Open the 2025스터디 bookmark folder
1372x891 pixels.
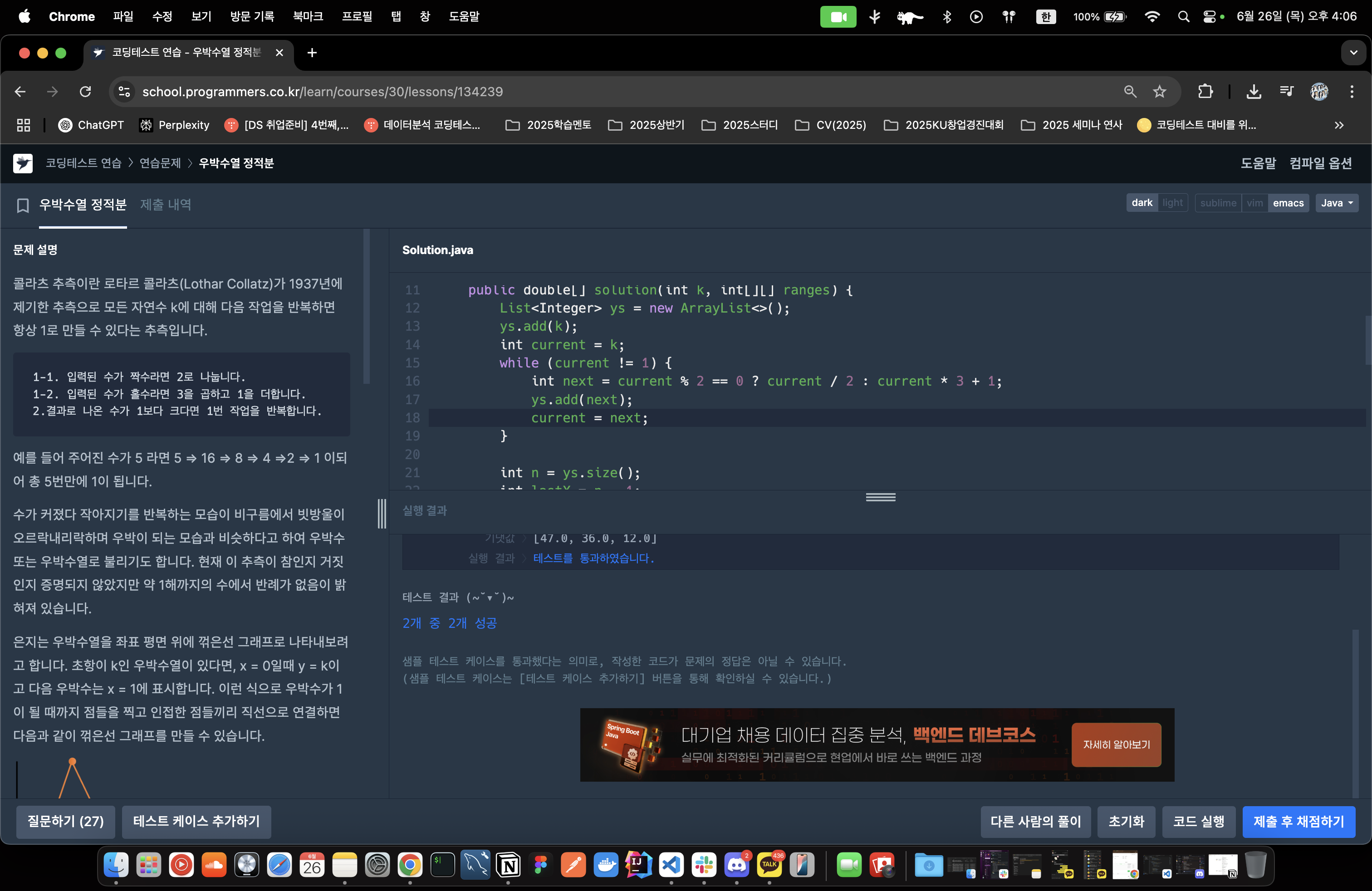[x=740, y=125]
